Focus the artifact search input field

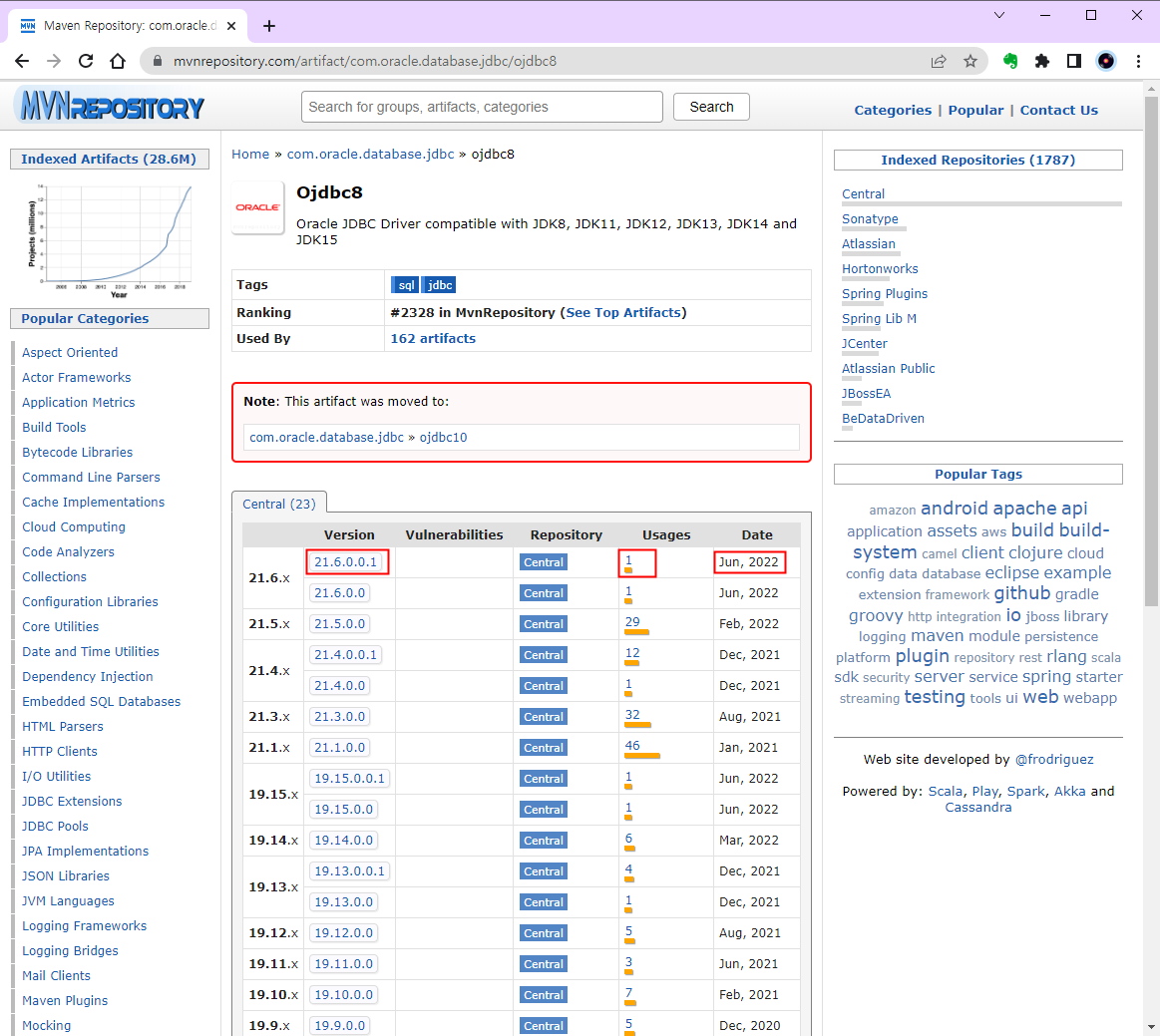pyautogui.click(x=482, y=108)
